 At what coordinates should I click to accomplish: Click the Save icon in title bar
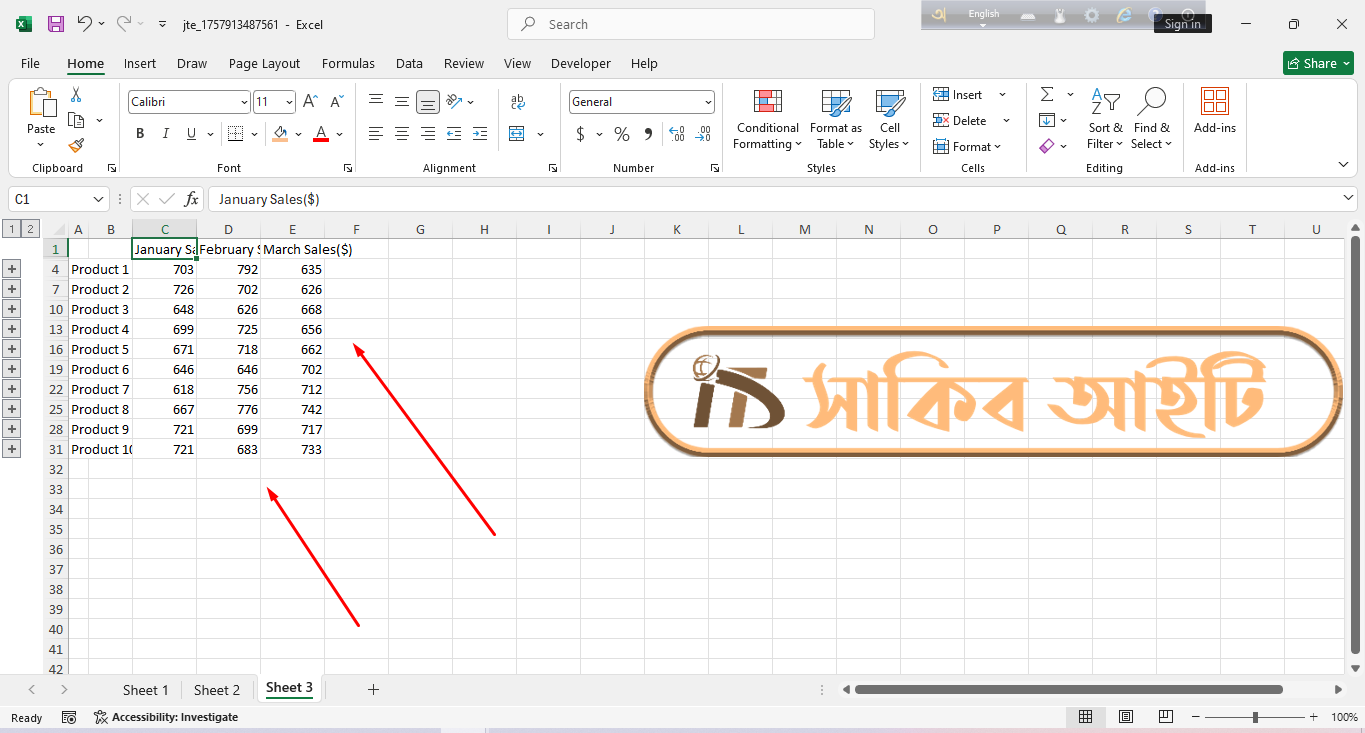pos(56,24)
